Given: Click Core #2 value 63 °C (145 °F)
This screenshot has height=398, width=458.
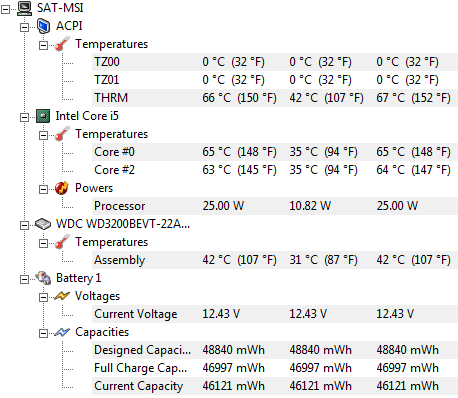Looking at the screenshot, I should tap(239, 170).
